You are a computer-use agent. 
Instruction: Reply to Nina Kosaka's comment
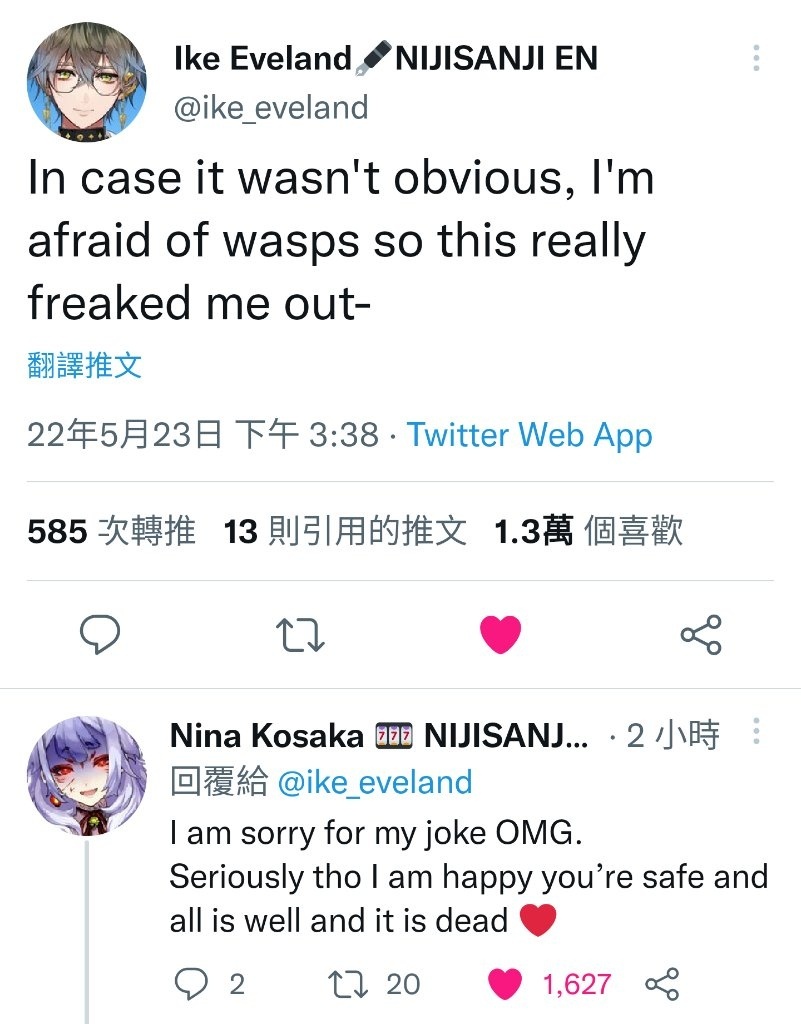click(x=191, y=984)
